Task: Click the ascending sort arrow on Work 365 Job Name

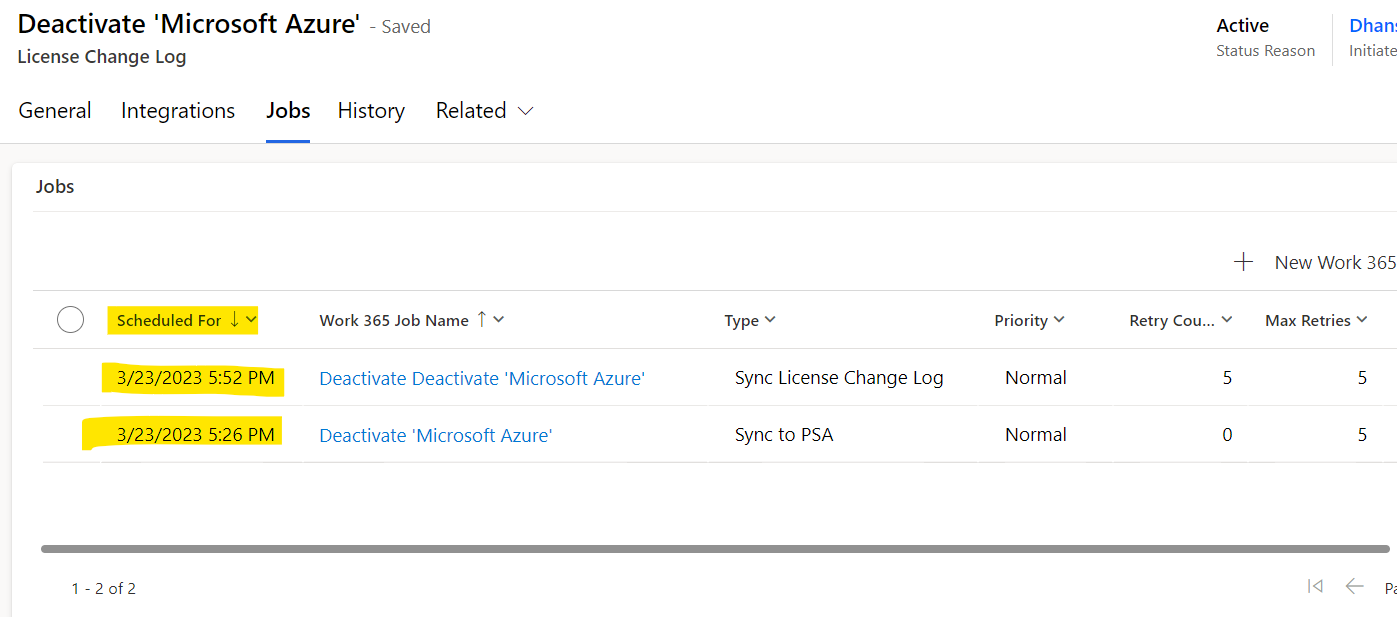Action: point(481,320)
